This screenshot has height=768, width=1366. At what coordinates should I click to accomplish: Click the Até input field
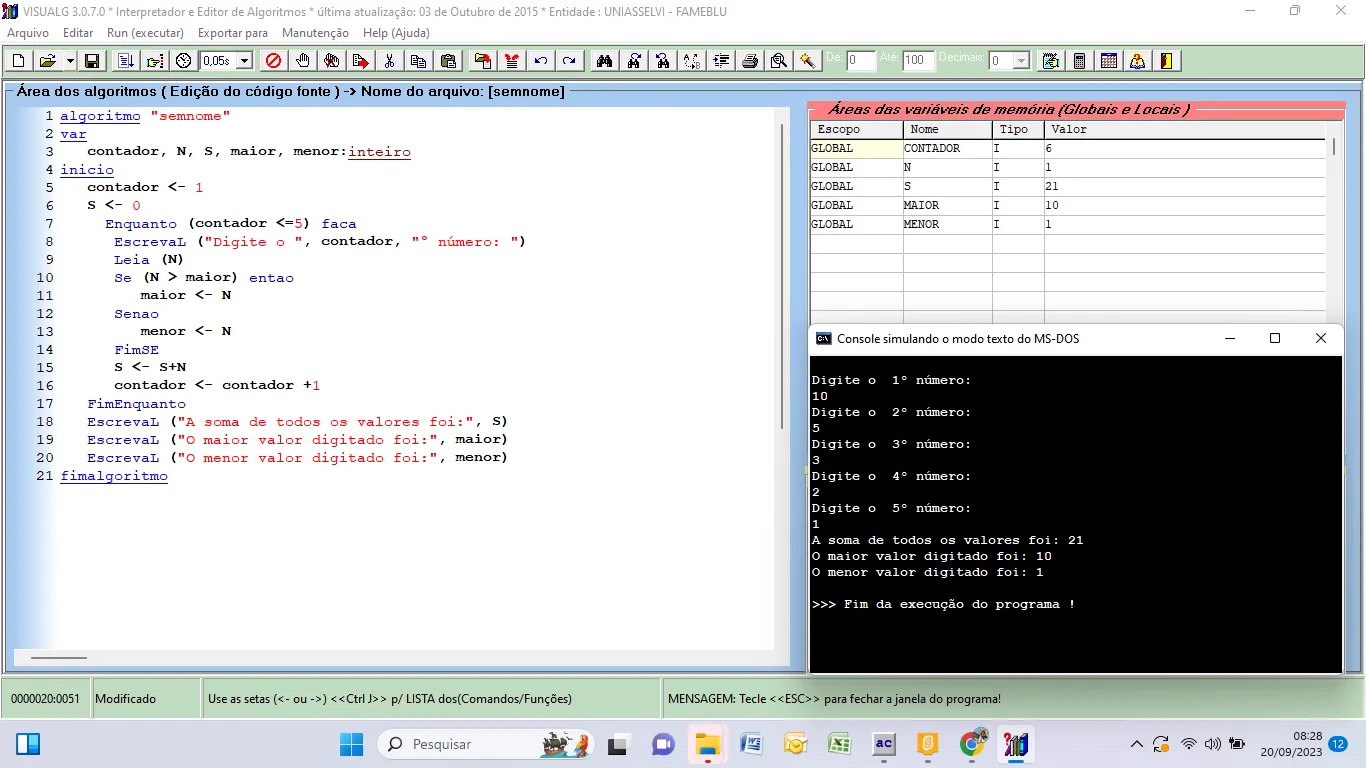[917, 61]
